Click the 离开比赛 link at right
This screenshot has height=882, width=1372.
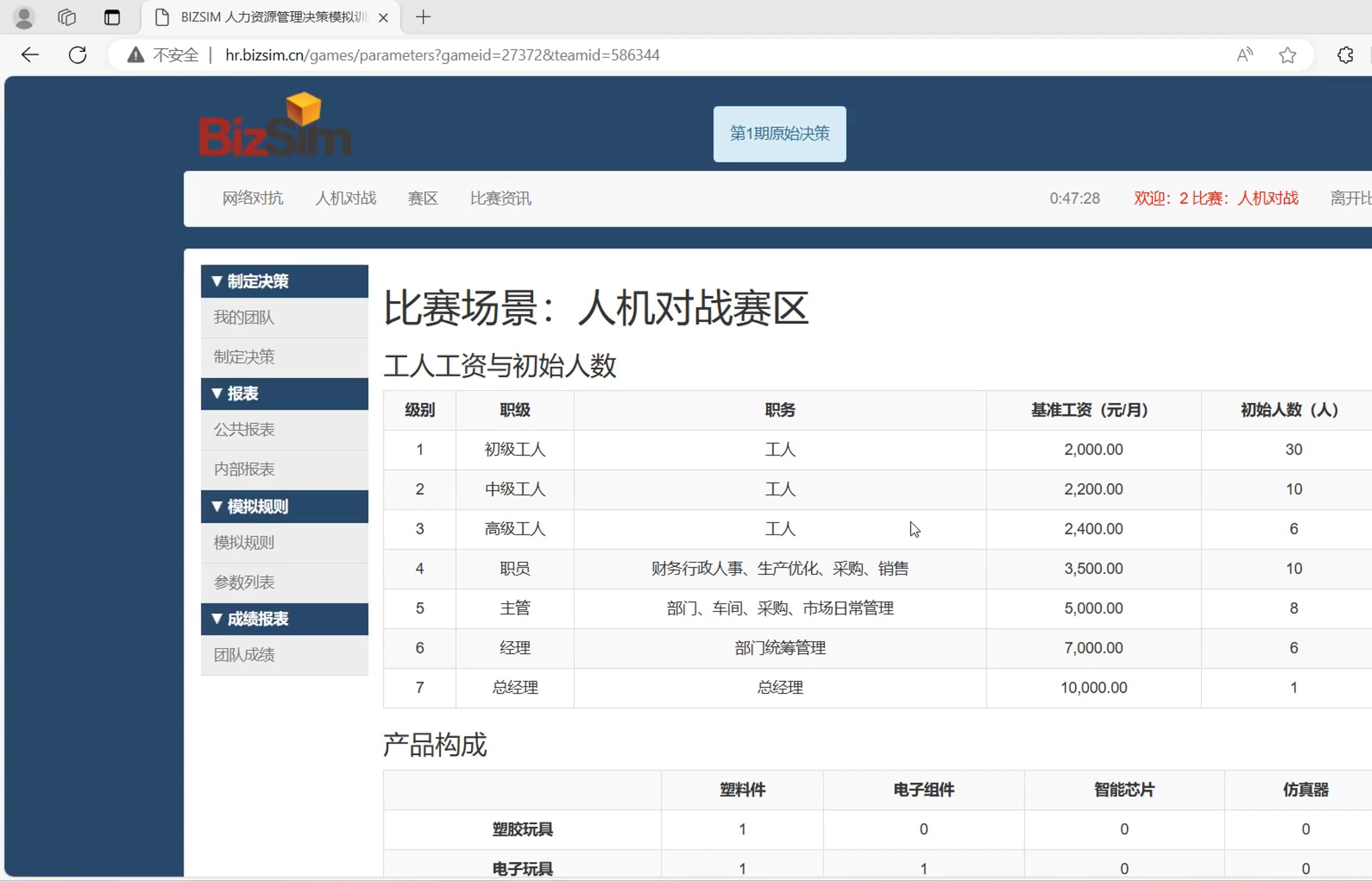[x=1351, y=198]
